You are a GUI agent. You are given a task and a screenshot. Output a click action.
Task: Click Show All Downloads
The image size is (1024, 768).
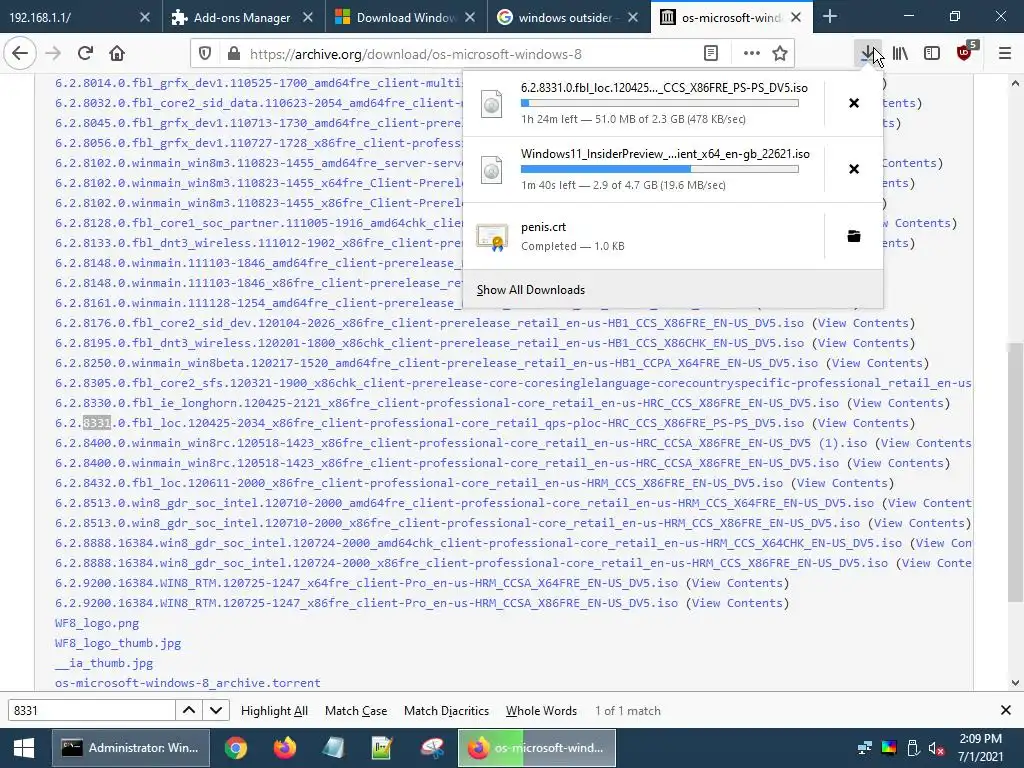[531, 290]
